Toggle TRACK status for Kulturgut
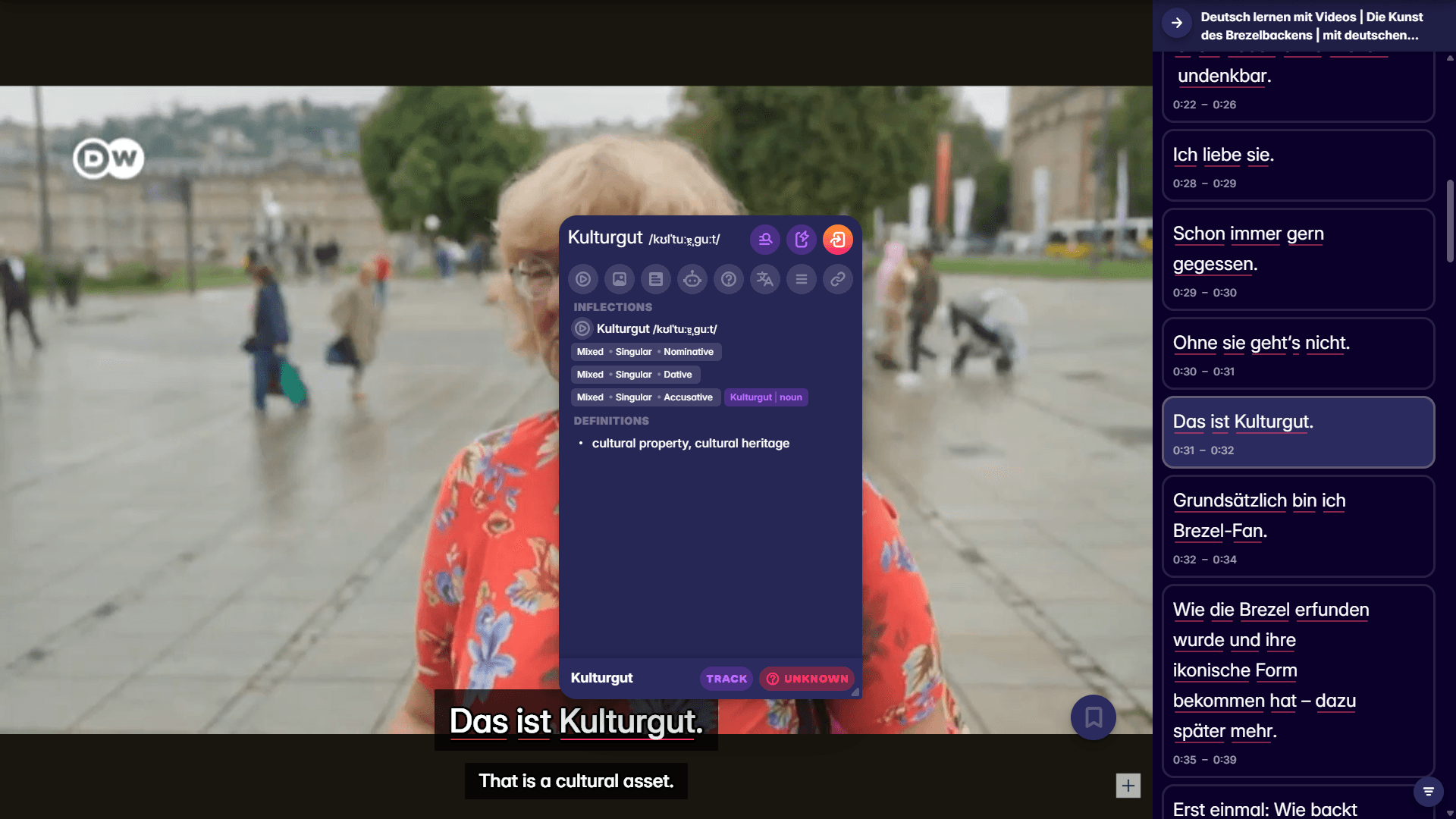 click(726, 679)
